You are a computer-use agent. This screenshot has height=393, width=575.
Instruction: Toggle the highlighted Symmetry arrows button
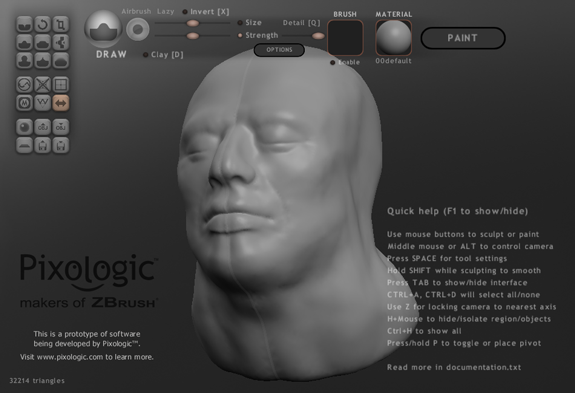61,103
